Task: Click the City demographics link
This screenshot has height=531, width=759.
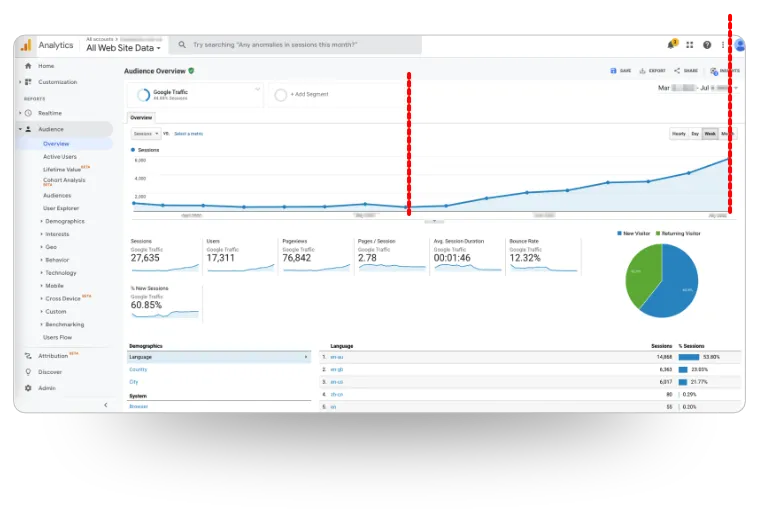Action: (x=134, y=382)
